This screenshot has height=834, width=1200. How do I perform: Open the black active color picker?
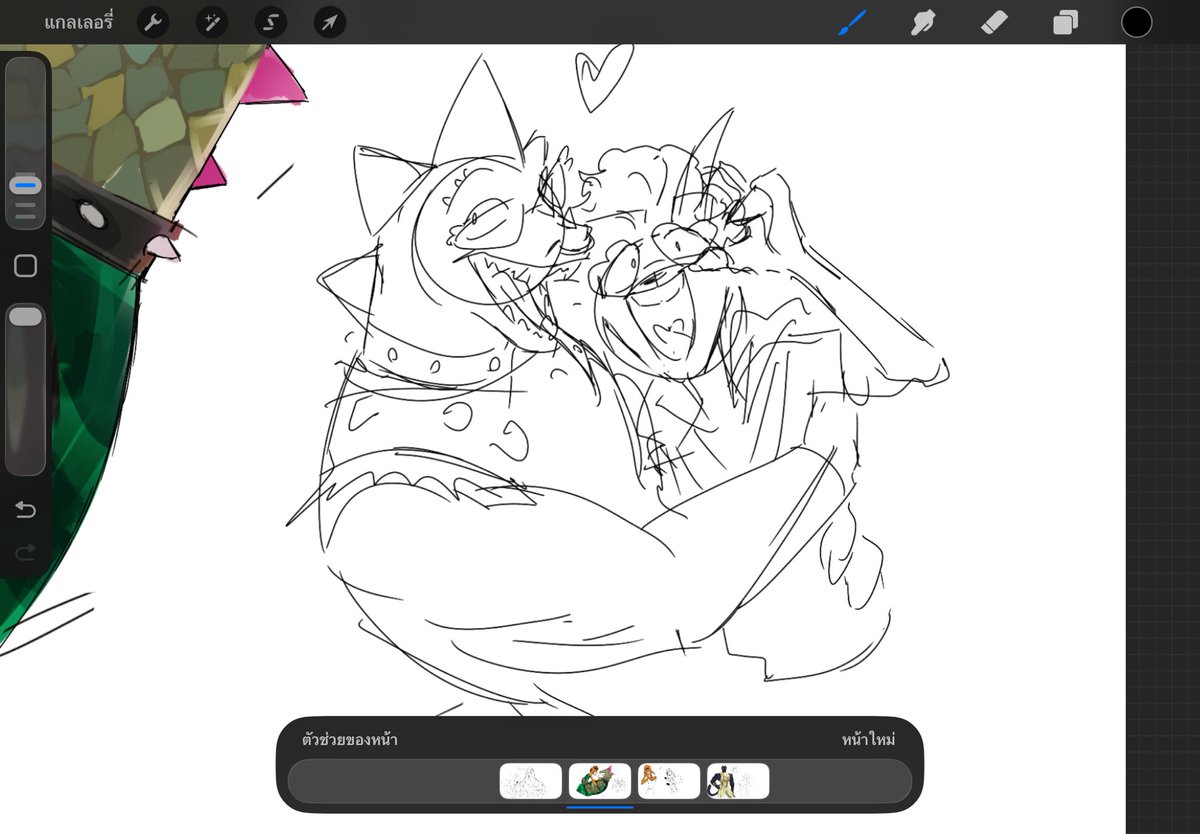point(1136,22)
